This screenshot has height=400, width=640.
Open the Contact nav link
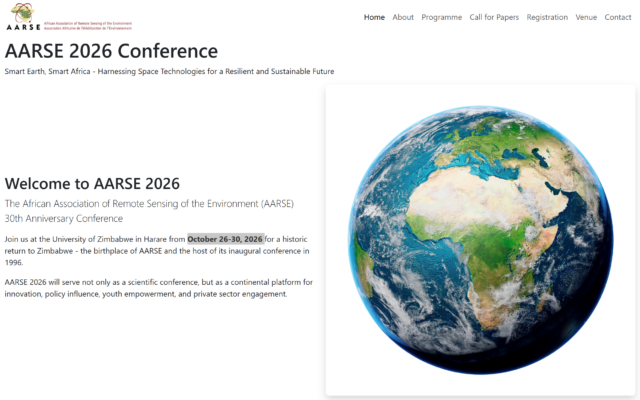(x=618, y=17)
